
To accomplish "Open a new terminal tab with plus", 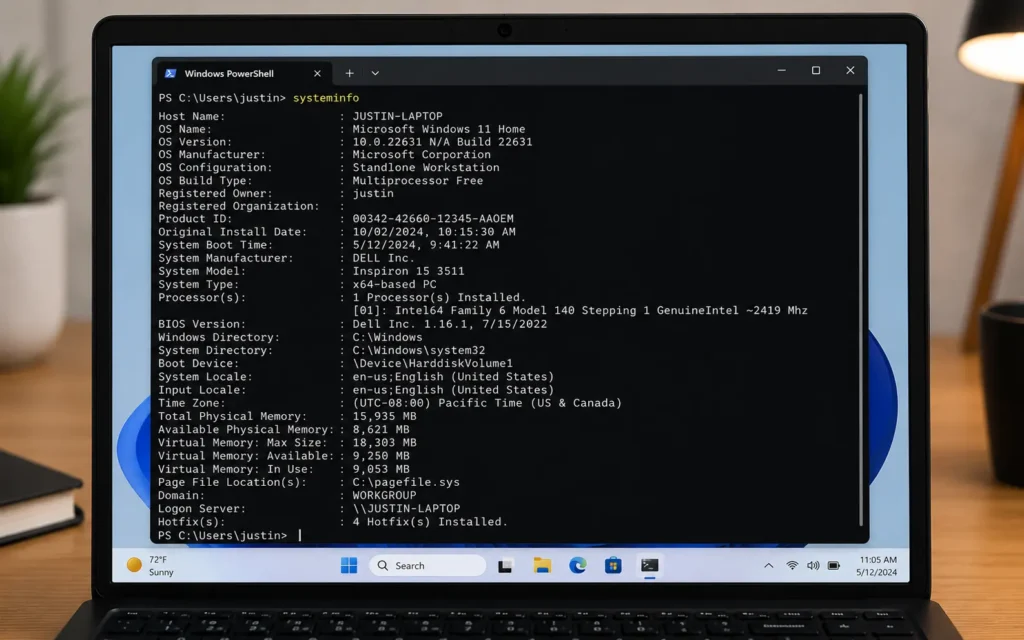I will [349, 73].
